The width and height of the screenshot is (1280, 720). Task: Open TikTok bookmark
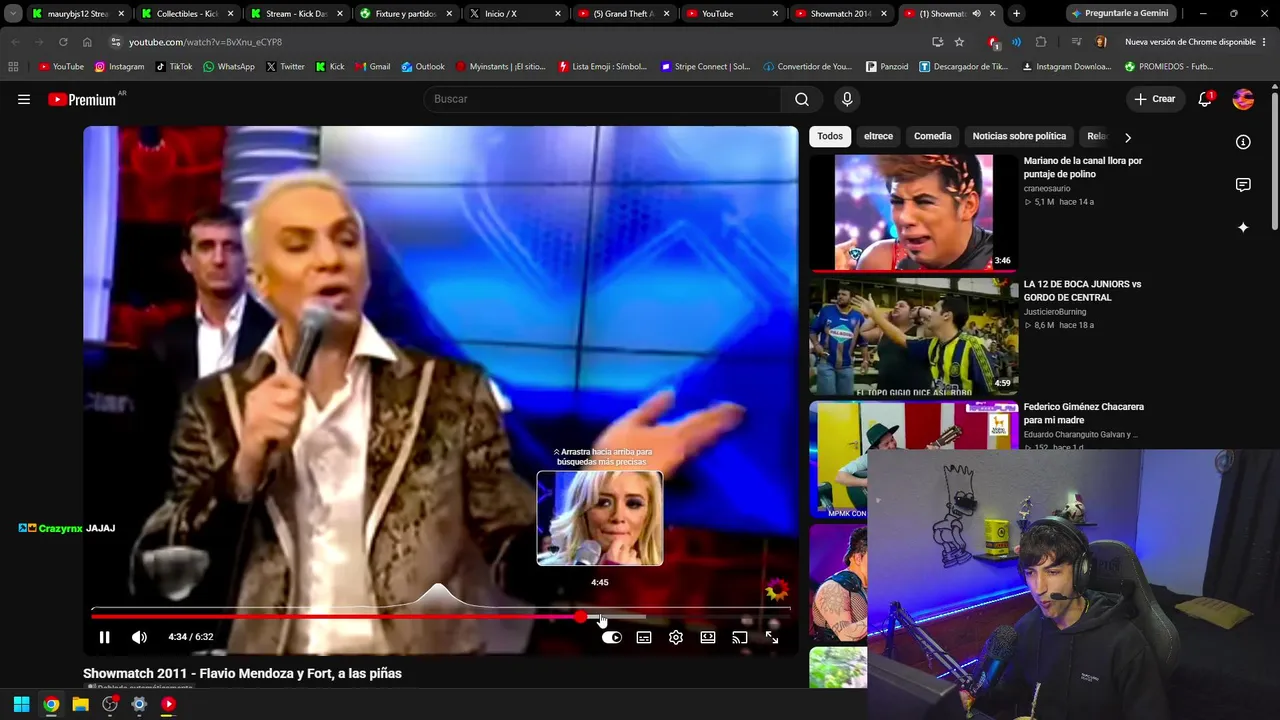(174, 67)
